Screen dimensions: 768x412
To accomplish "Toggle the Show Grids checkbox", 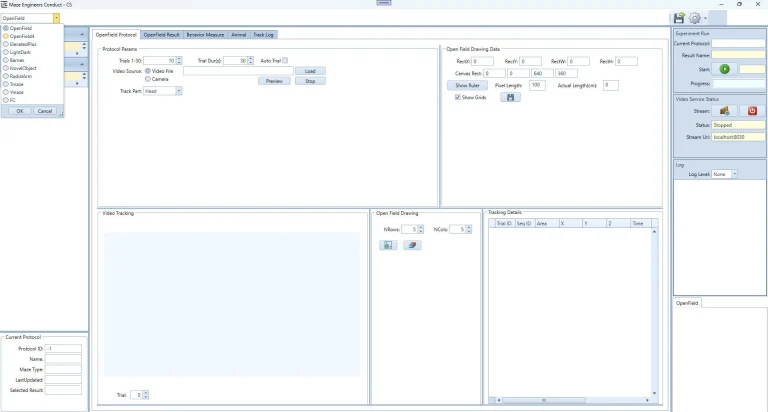I will [457, 97].
